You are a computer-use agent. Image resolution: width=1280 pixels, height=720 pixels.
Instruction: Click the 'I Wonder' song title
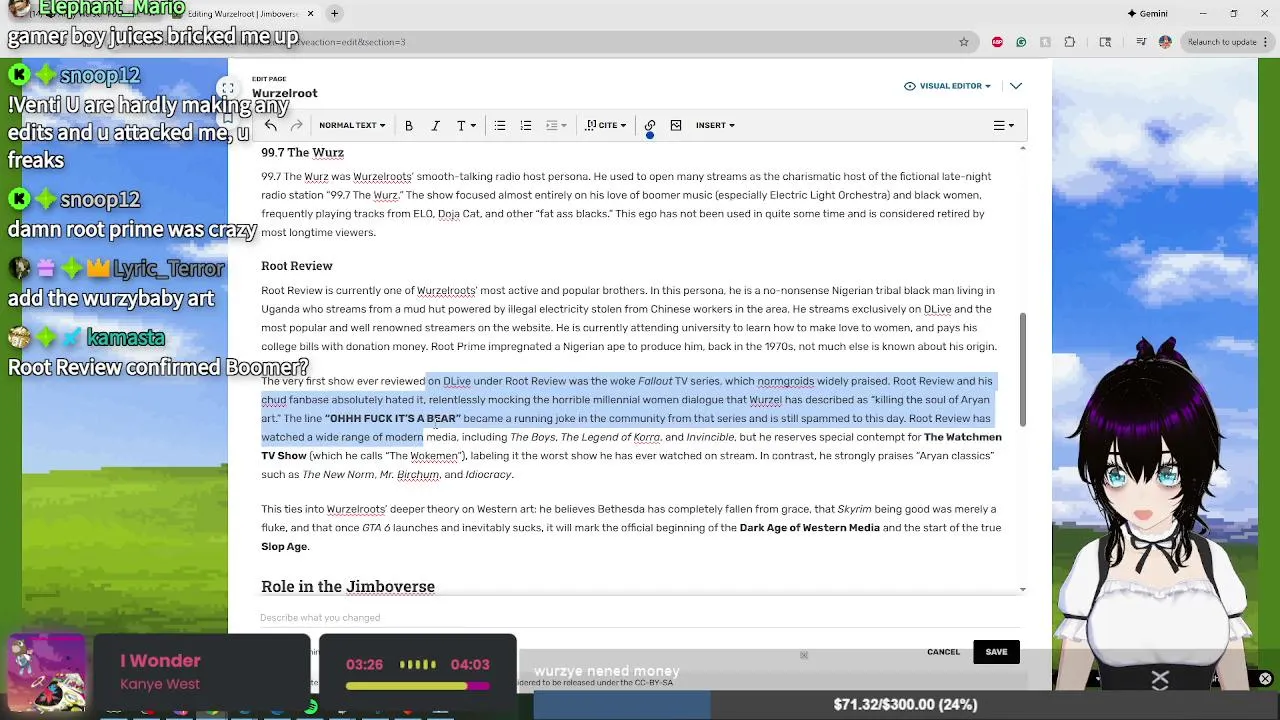(160, 661)
